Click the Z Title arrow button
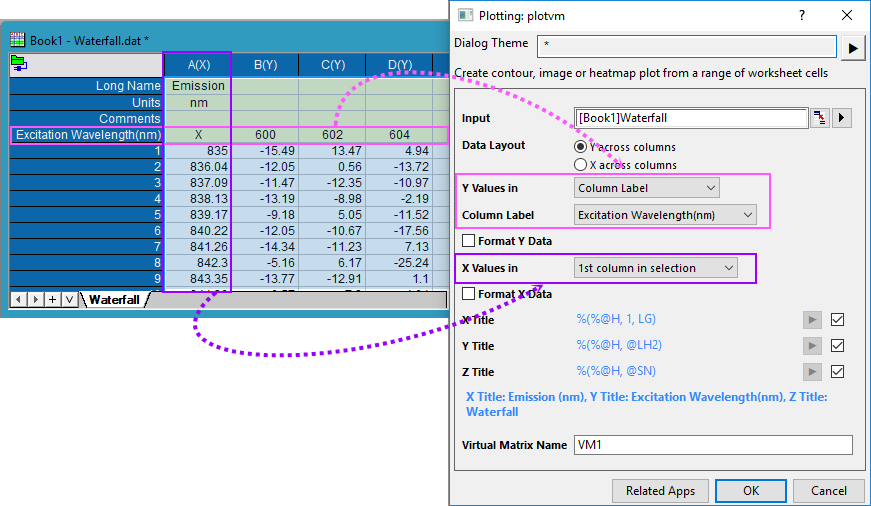The height and width of the screenshot is (506, 871). click(812, 371)
